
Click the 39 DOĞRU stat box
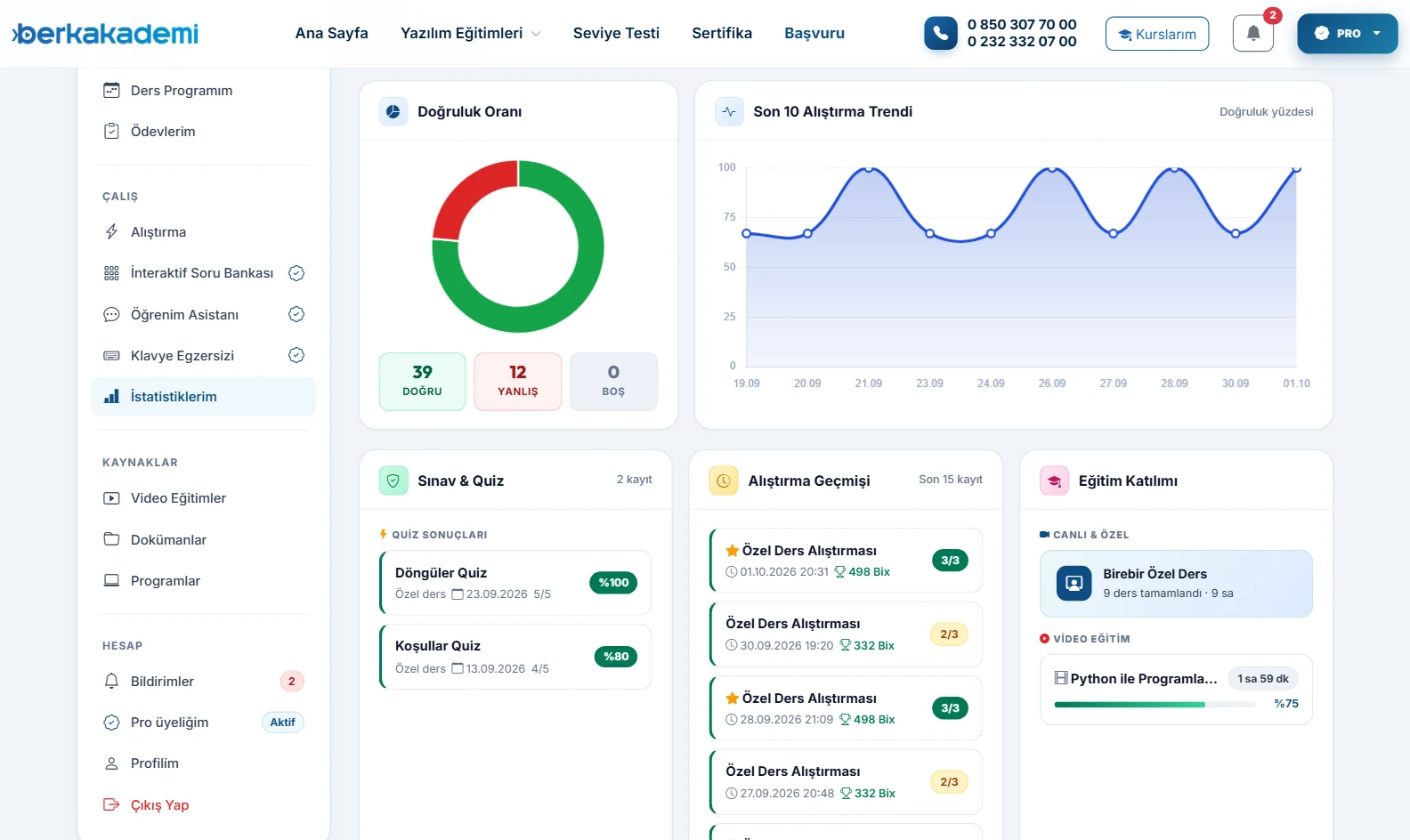pos(423,382)
